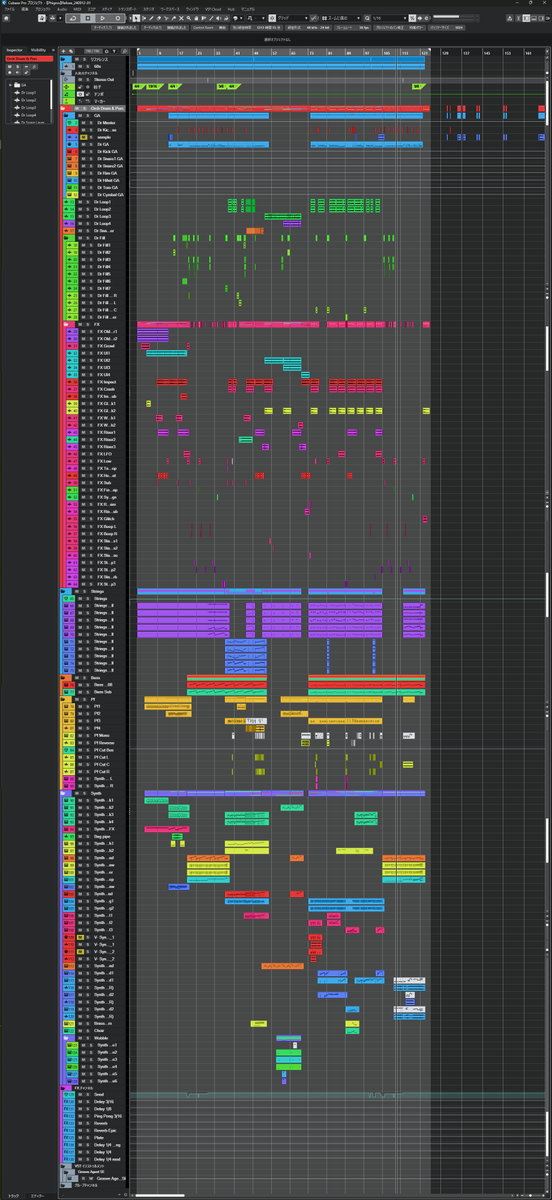Screen dimensions: 552x1200
Task: Open the ファイル menu
Action: click(10, 8)
